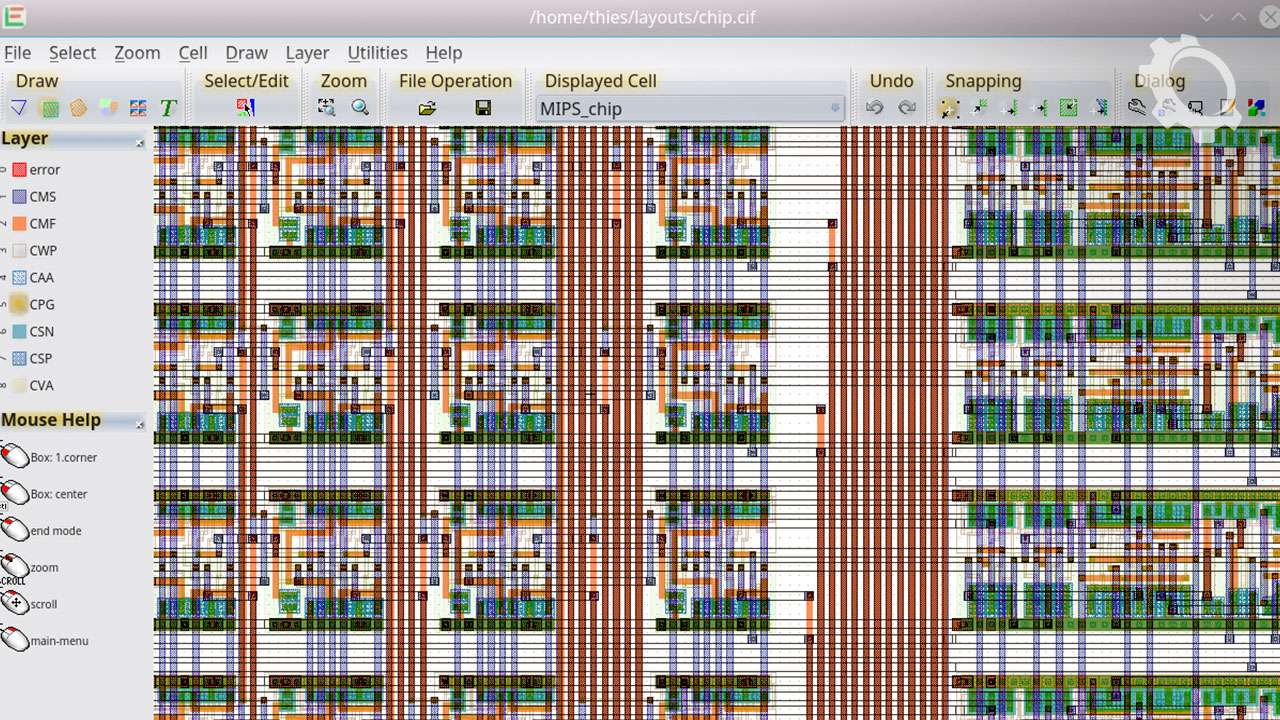The width and height of the screenshot is (1280, 720).
Task: Select the CMF orange layer swatch
Action: click(x=19, y=224)
